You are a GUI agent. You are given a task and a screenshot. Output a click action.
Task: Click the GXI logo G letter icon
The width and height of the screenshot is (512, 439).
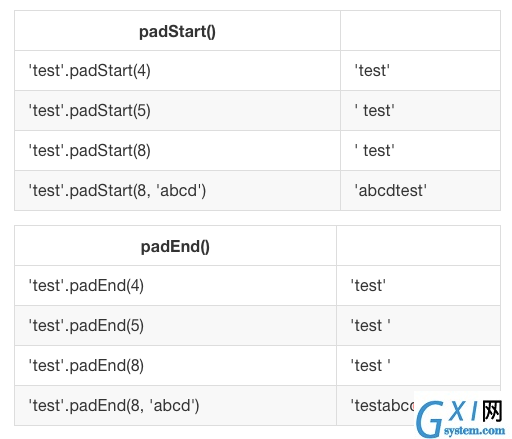point(430,419)
